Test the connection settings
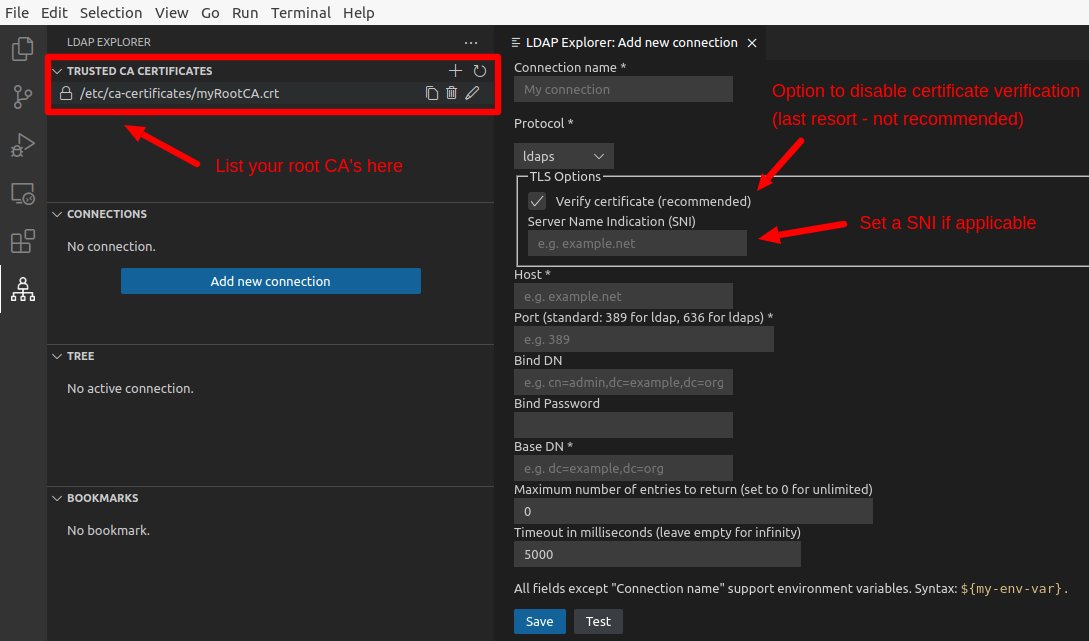The height and width of the screenshot is (641, 1089). pos(598,622)
